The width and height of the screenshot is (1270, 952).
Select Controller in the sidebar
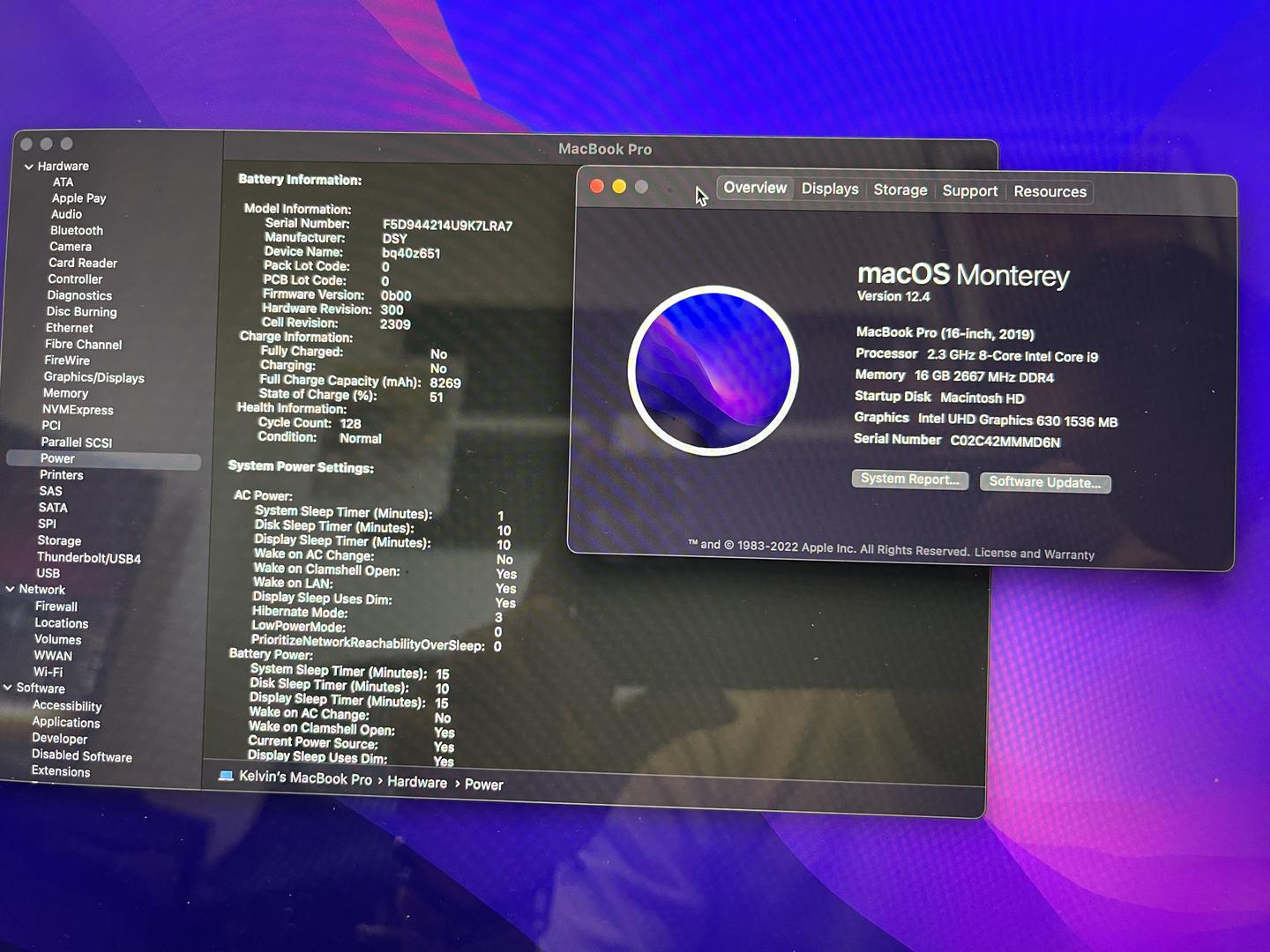pyautogui.click(x=75, y=279)
